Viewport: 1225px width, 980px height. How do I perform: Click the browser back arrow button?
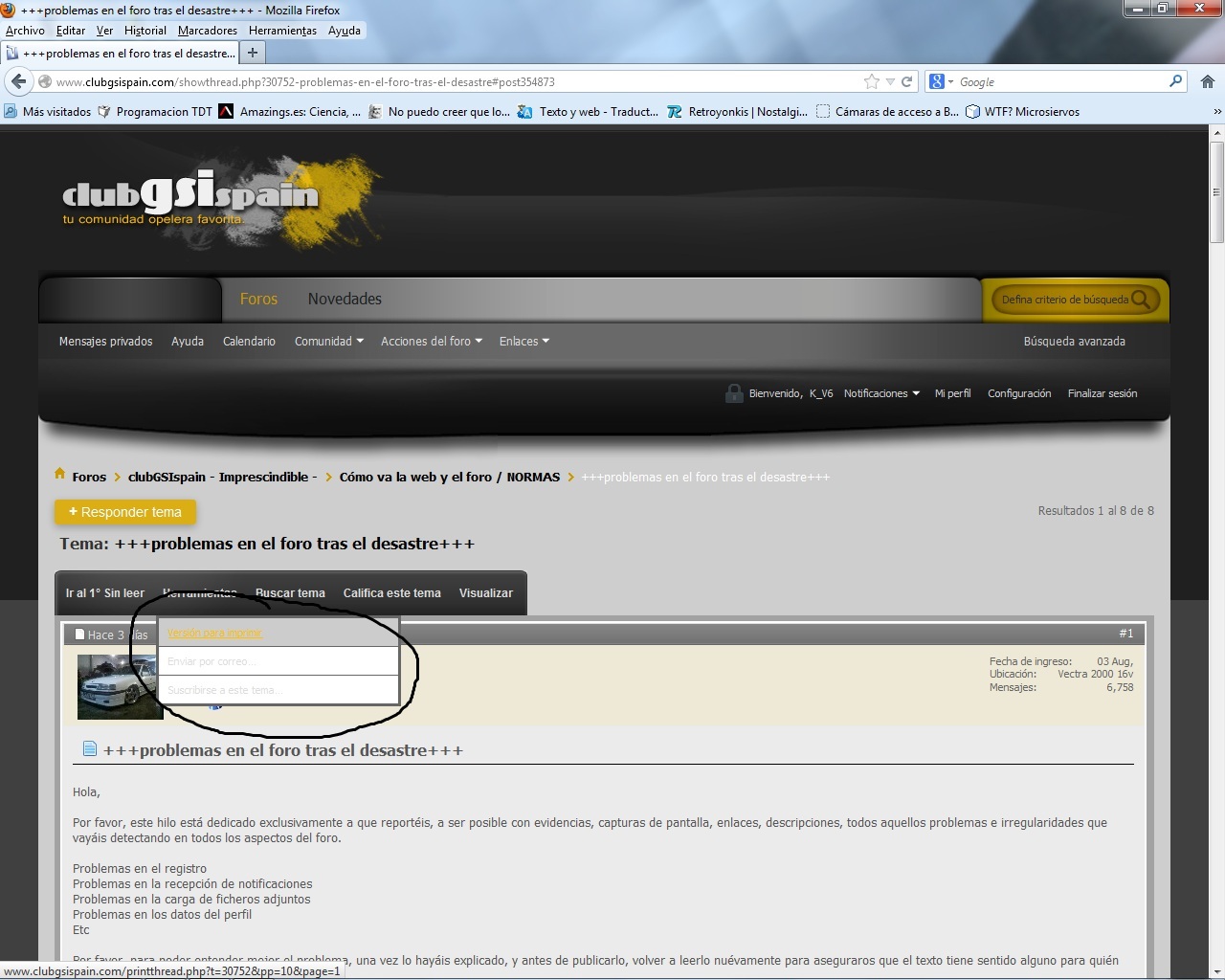tap(19, 81)
